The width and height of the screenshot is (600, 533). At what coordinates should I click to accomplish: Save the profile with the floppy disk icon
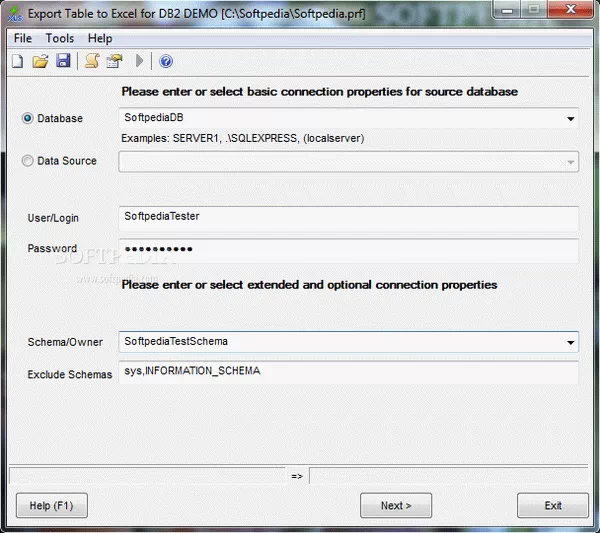tap(63, 61)
